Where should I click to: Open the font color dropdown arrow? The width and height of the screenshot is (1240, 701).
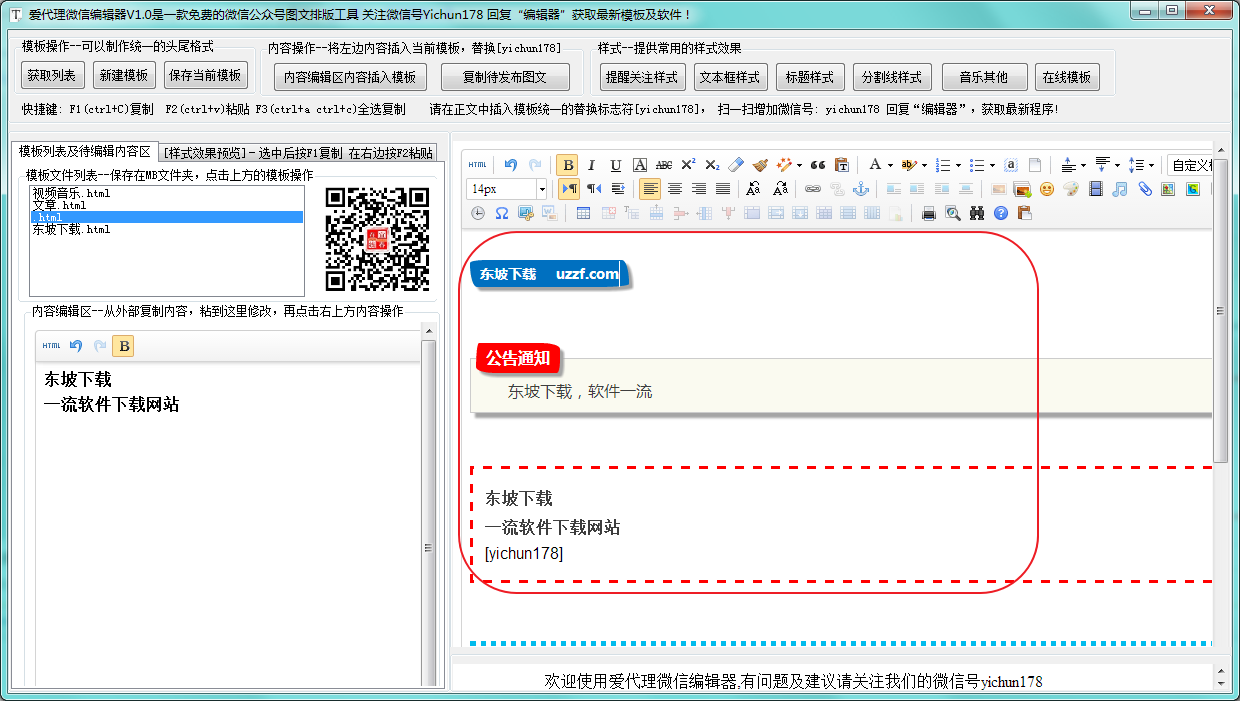tap(890, 165)
